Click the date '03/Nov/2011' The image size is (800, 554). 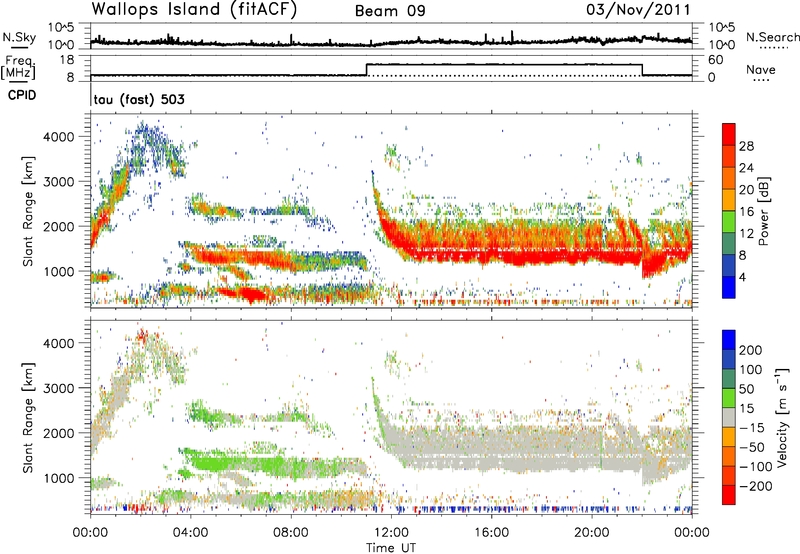click(x=638, y=10)
